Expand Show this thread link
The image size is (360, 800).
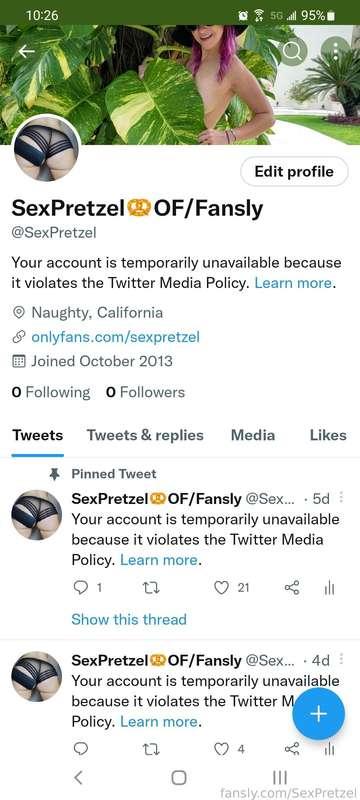pyautogui.click(x=129, y=619)
